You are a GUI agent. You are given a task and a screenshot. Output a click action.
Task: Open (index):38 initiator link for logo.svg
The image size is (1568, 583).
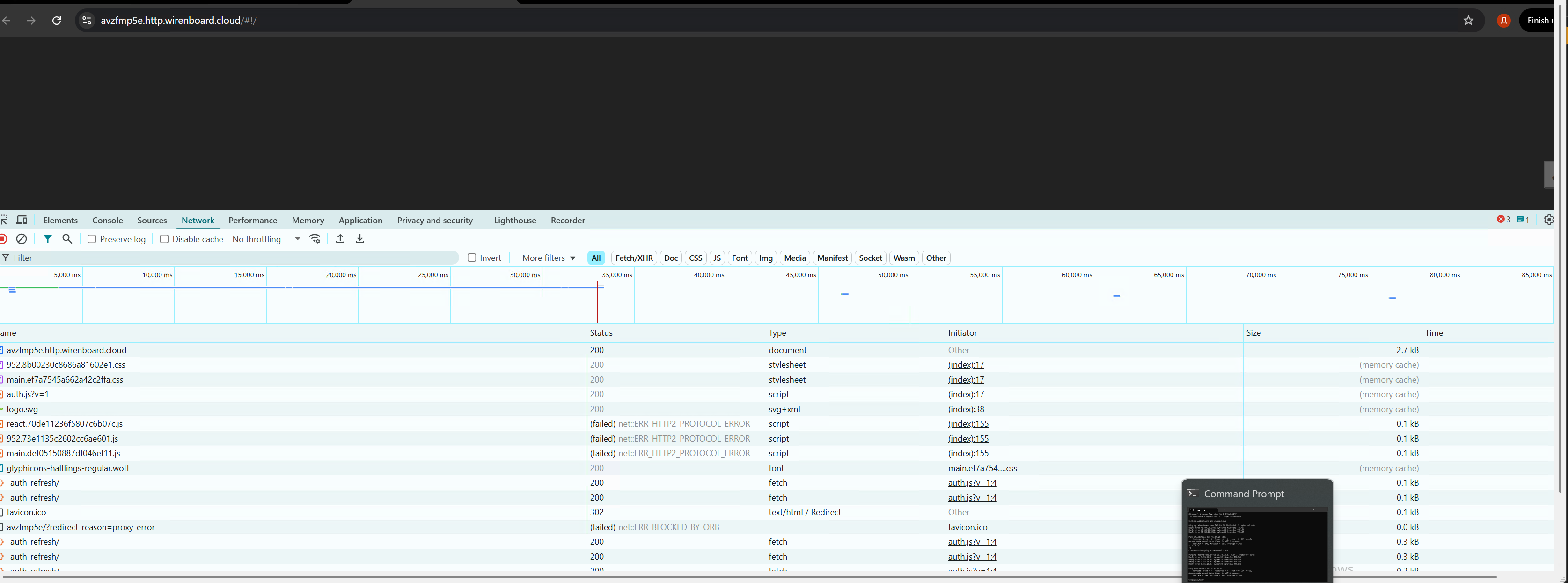(x=966, y=409)
